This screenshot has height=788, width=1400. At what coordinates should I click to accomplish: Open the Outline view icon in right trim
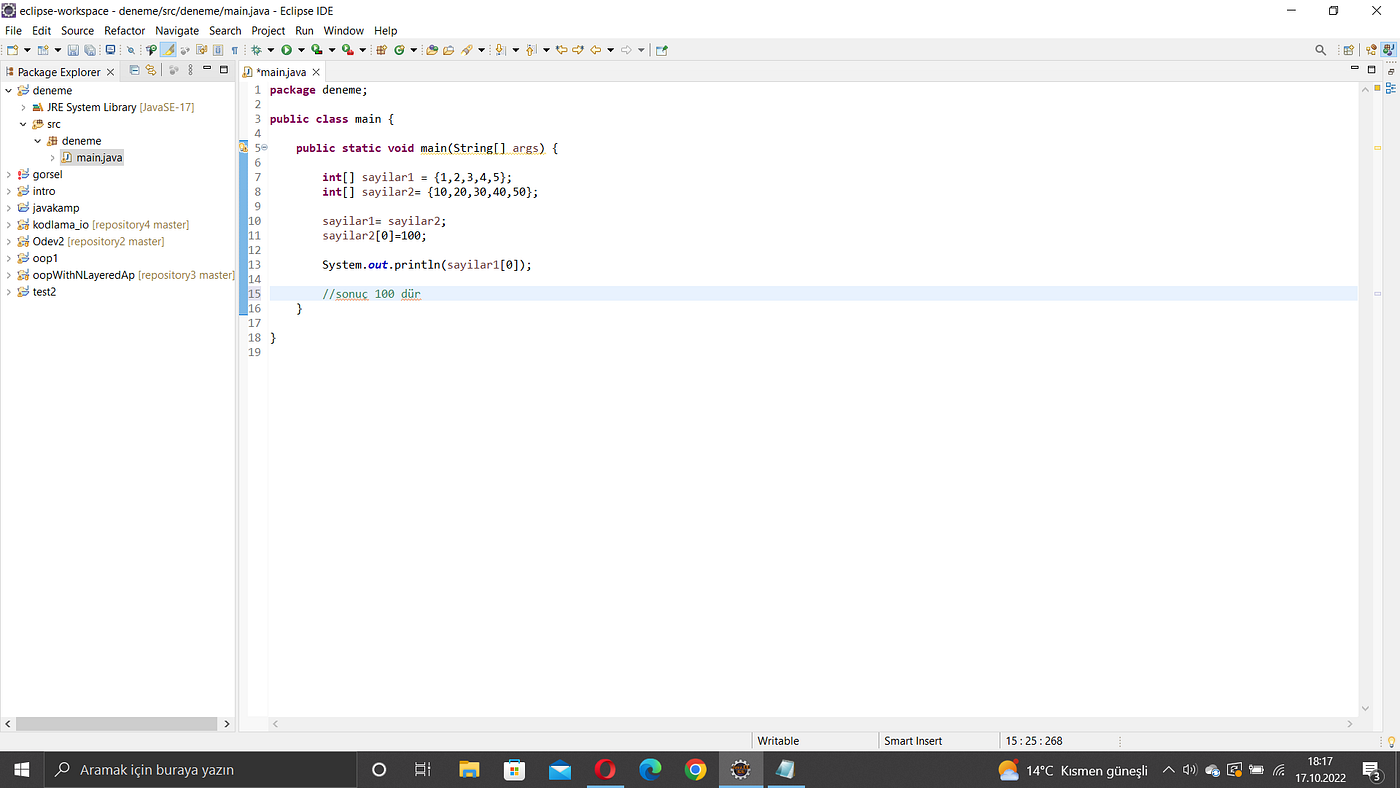click(x=1391, y=89)
